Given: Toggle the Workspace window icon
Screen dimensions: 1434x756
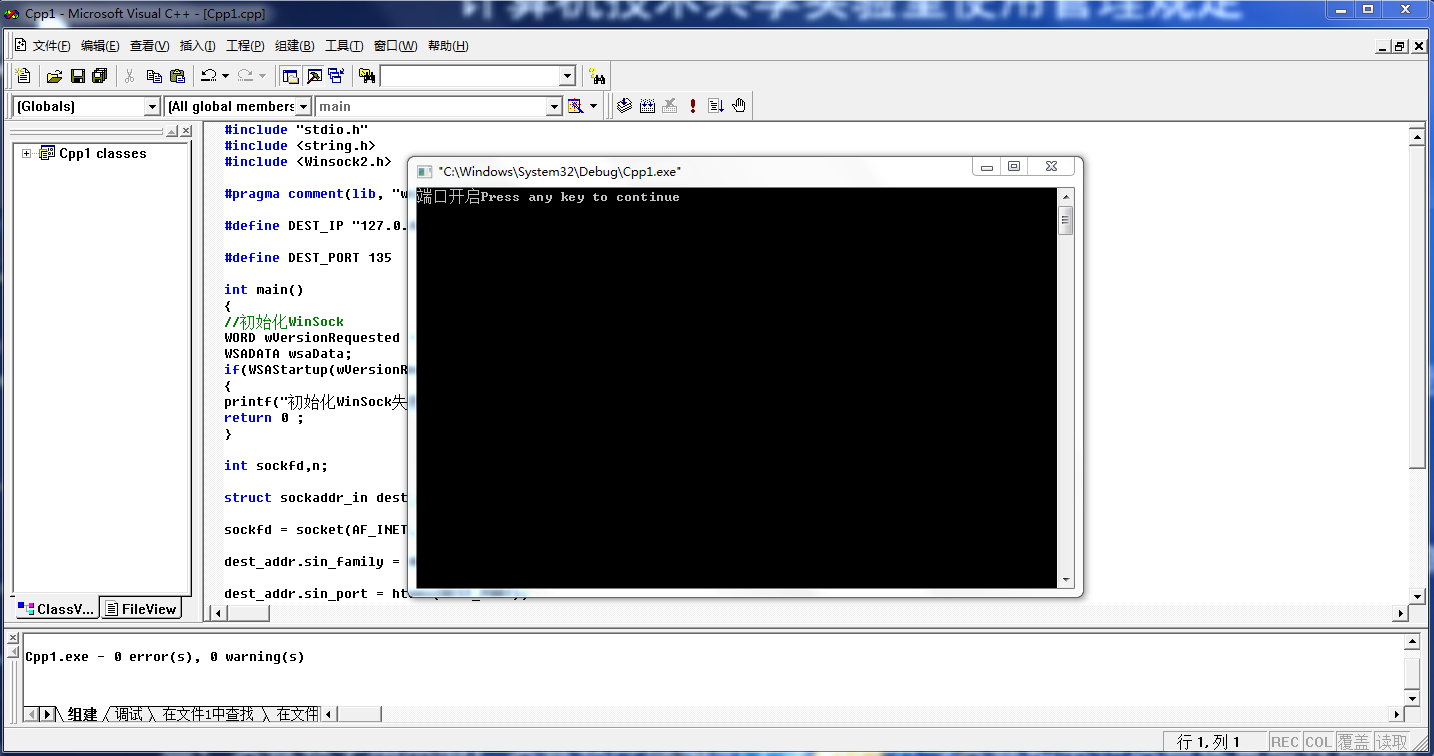Looking at the screenshot, I should [290, 76].
